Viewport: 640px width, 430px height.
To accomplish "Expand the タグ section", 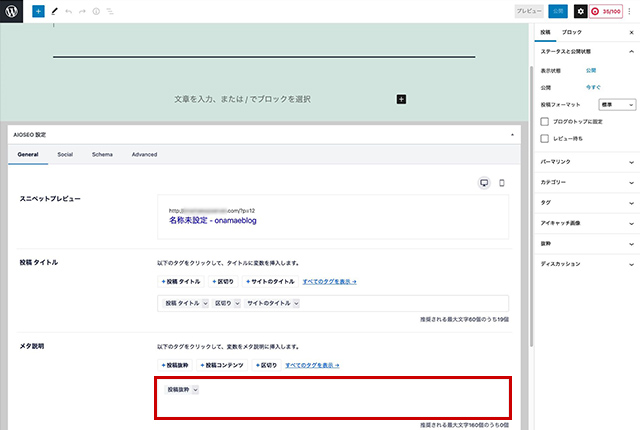I will point(587,203).
